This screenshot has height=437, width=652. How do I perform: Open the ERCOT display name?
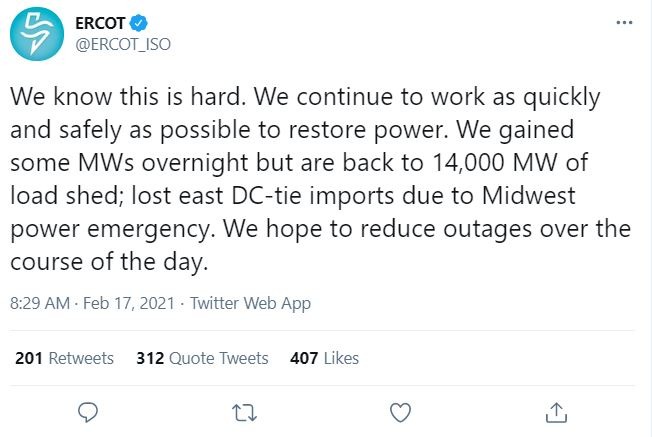click(100, 23)
